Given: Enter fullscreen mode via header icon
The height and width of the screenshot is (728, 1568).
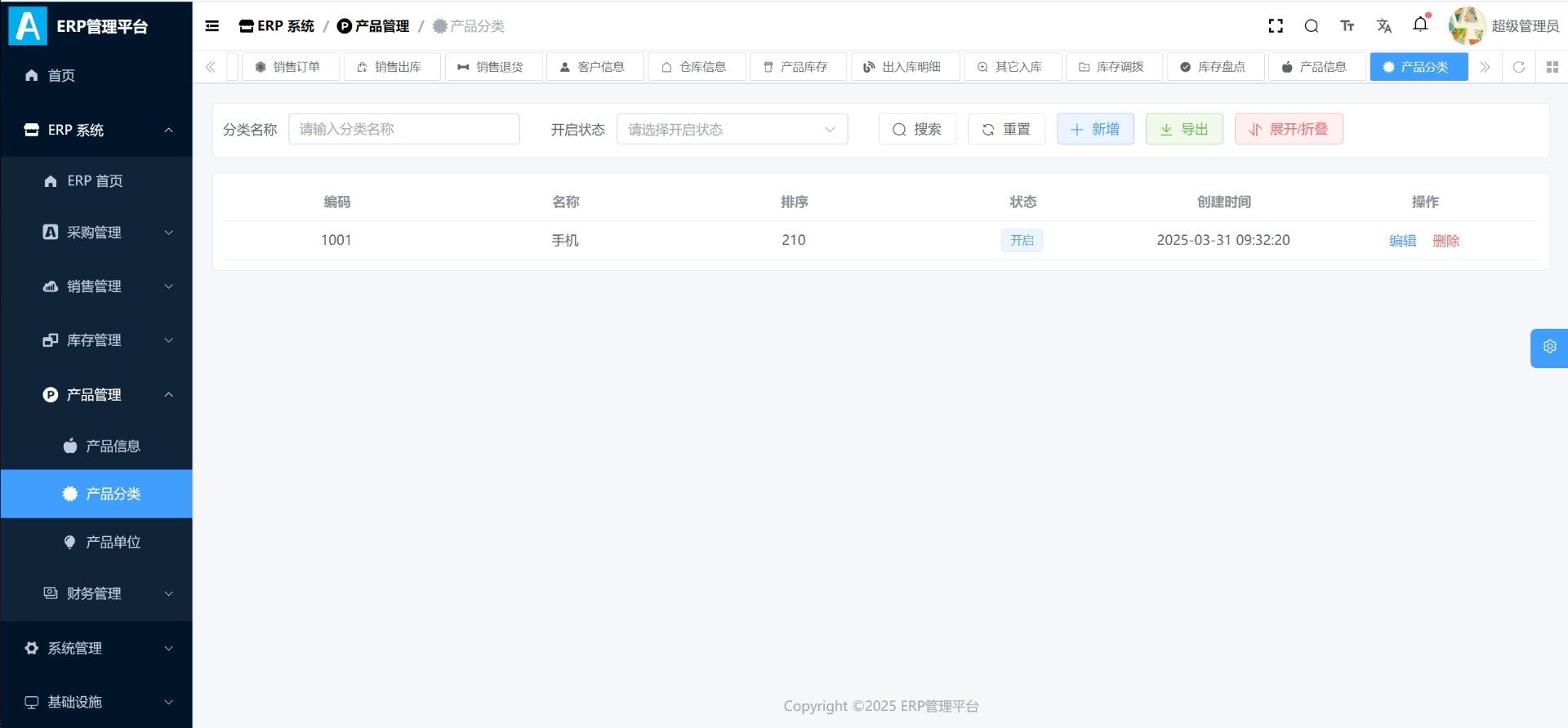Looking at the screenshot, I should click(1276, 26).
